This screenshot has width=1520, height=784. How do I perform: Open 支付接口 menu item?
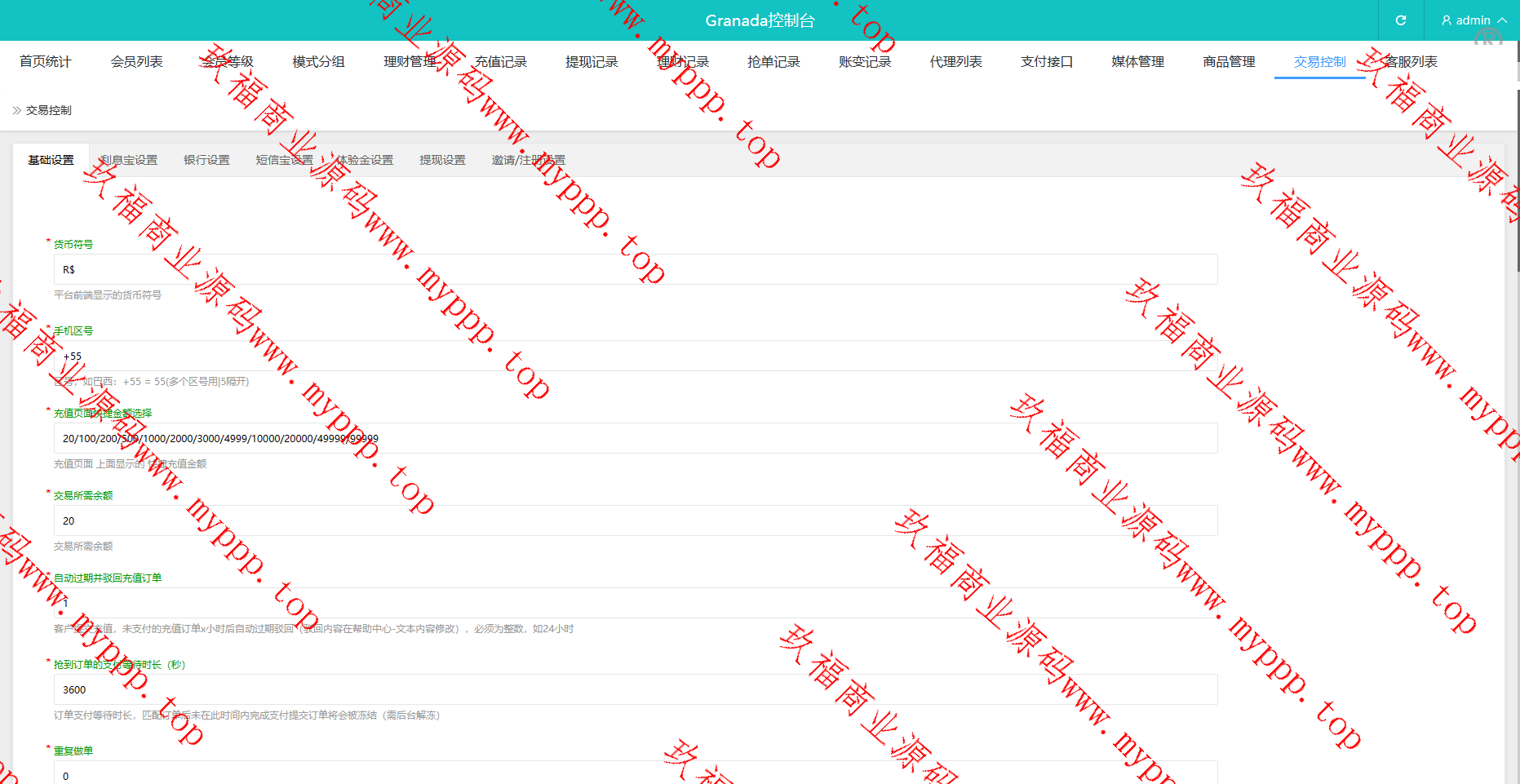(x=1047, y=62)
